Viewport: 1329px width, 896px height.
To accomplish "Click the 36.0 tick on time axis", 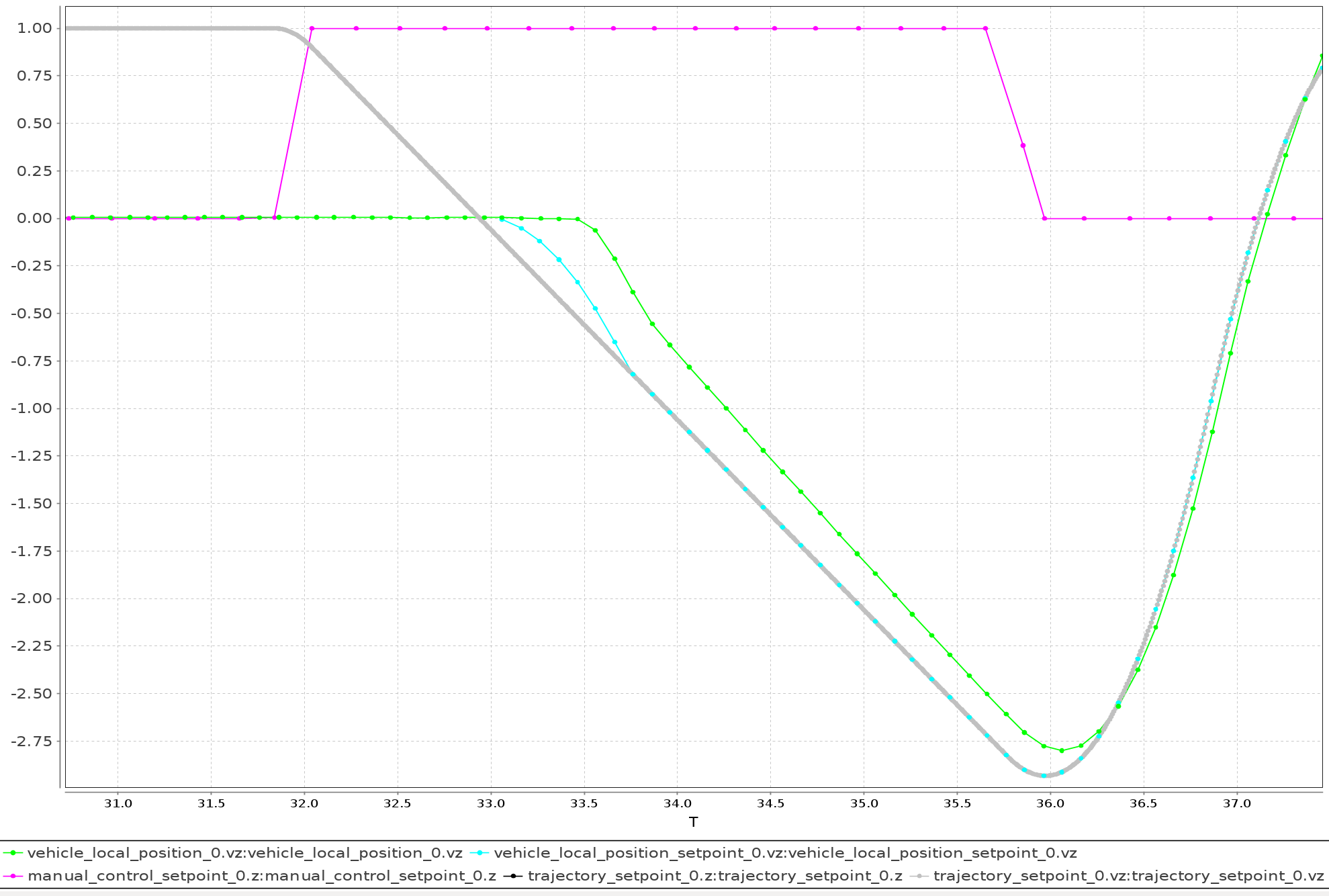I will pyautogui.click(x=1050, y=803).
